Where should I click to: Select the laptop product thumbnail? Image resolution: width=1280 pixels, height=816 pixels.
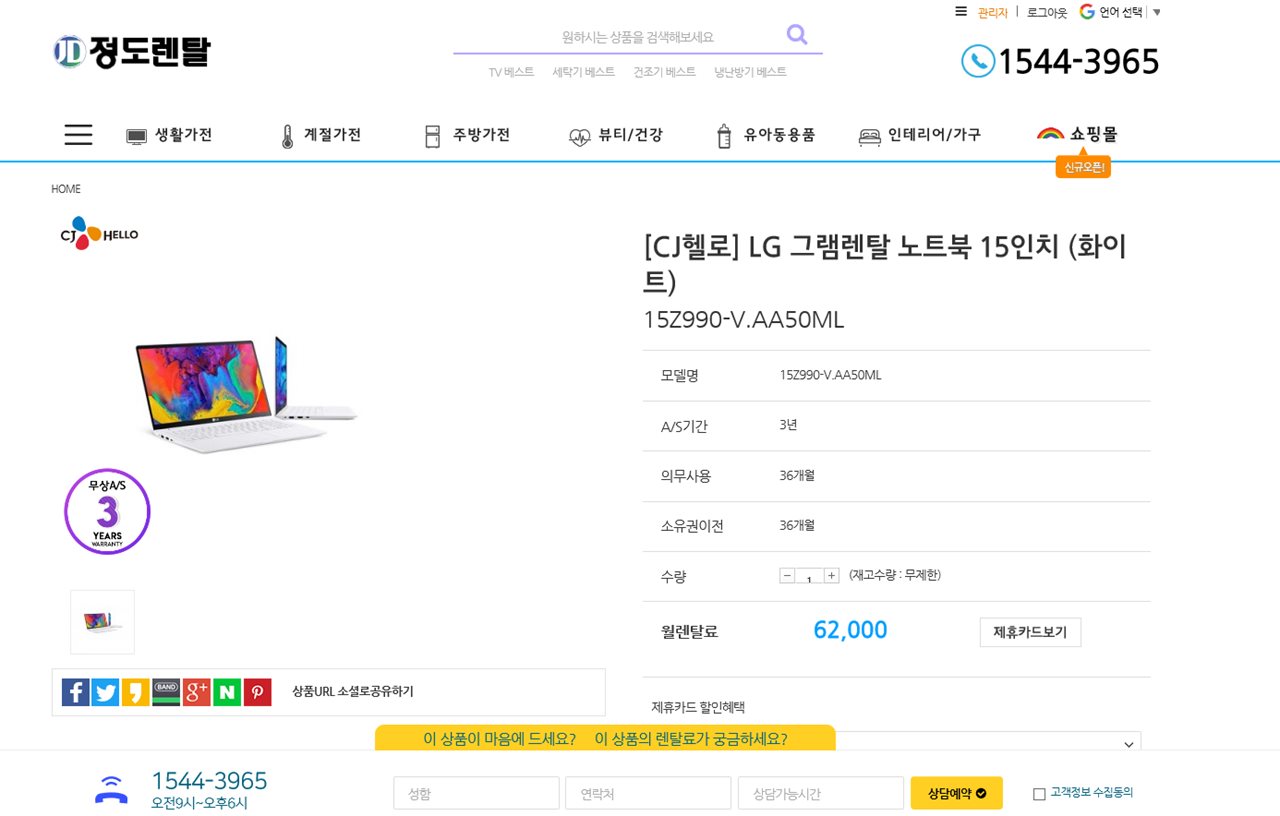(x=102, y=622)
